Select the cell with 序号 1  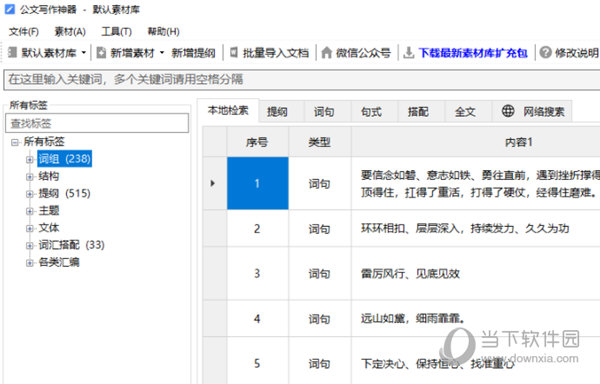tap(258, 184)
